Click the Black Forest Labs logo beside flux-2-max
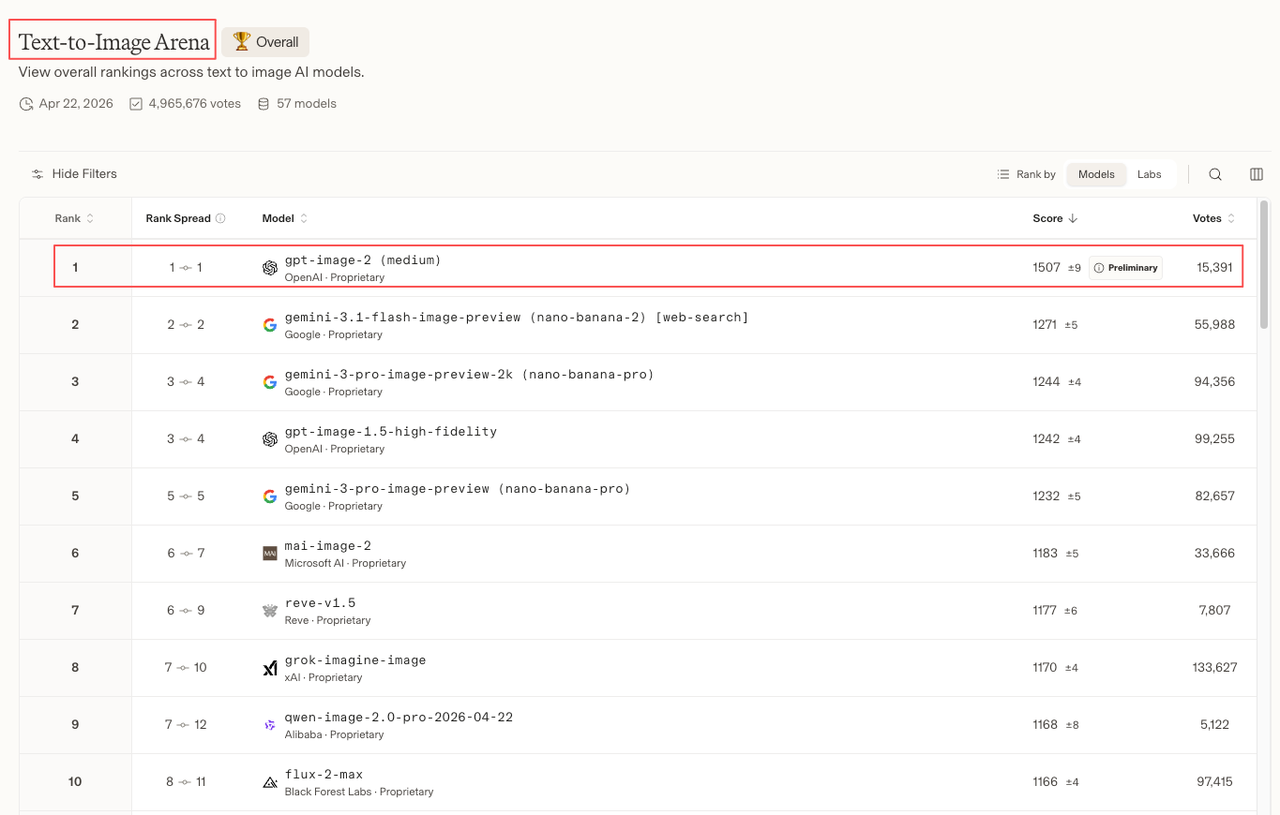1280x815 pixels. pyautogui.click(x=269, y=782)
